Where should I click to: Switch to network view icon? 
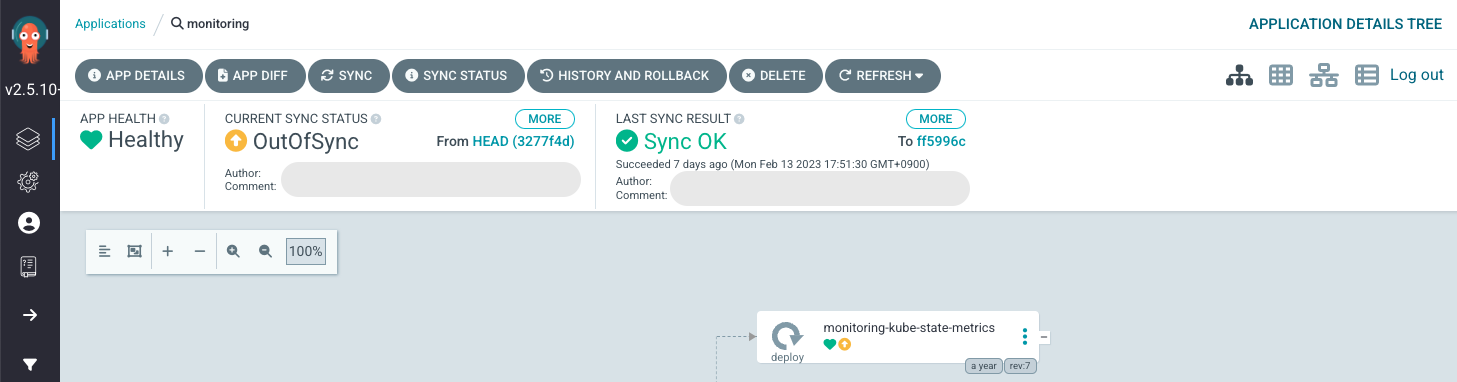coord(1324,75)
